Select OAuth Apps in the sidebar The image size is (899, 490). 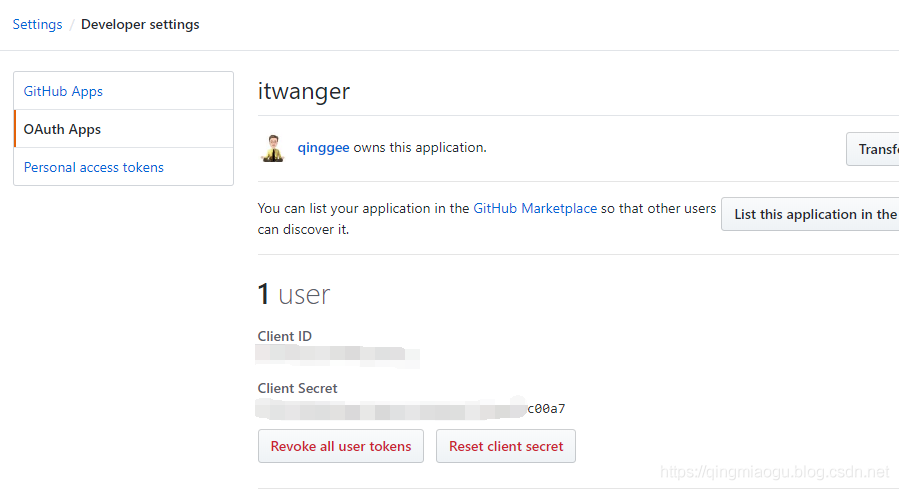(x=123, y=129)
